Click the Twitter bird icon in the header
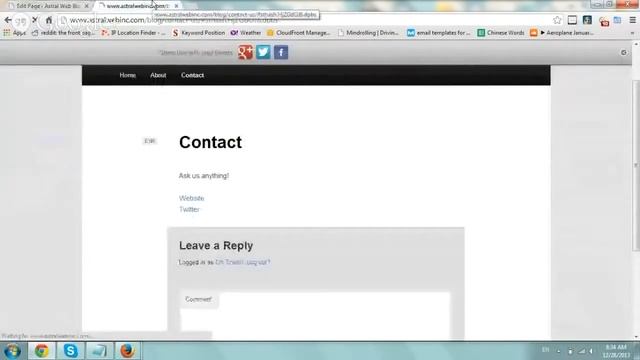Screen dimensions: 640x360 point(263,52)
